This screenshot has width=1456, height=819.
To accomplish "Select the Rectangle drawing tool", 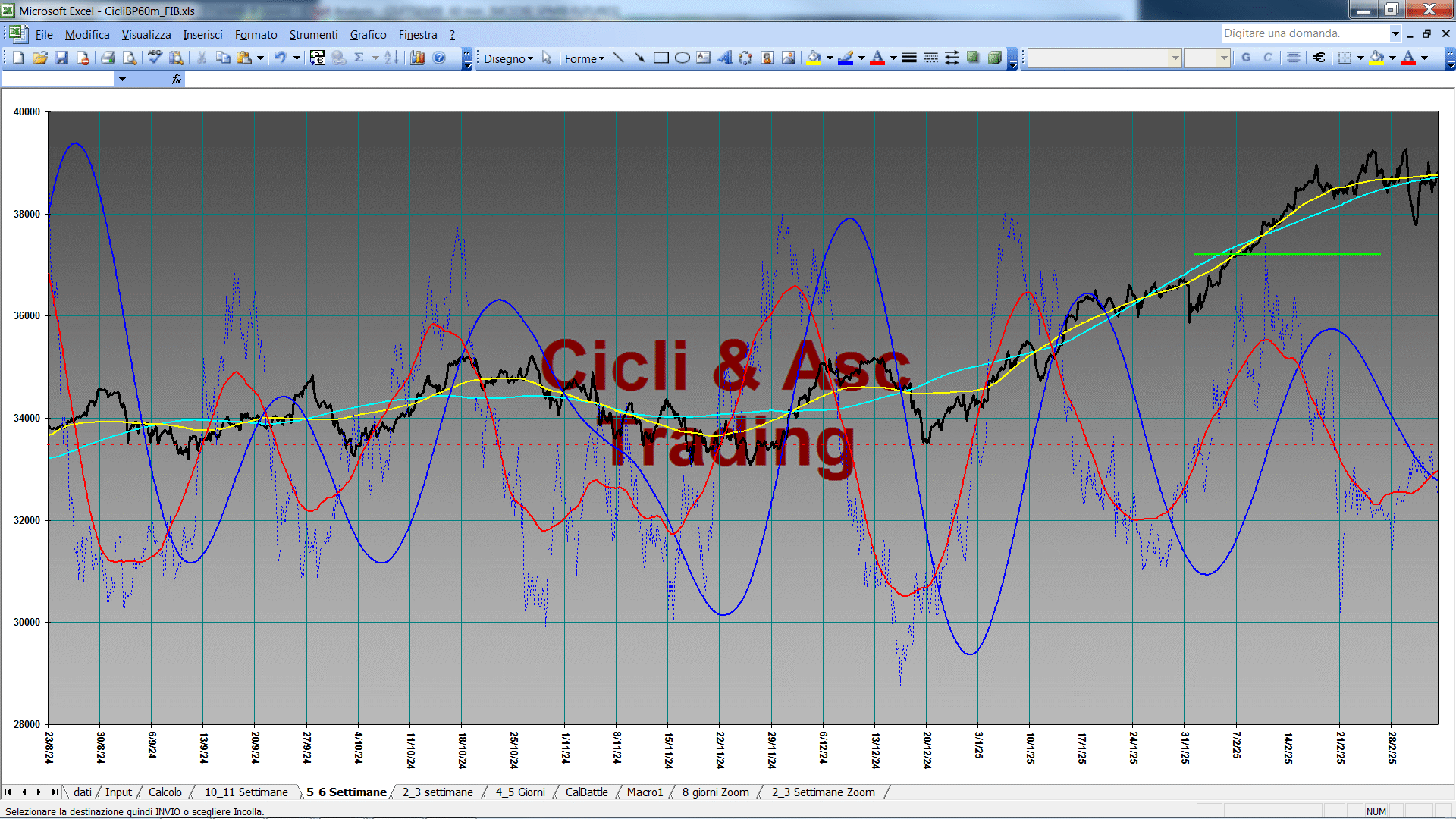I will pos(661,58).
